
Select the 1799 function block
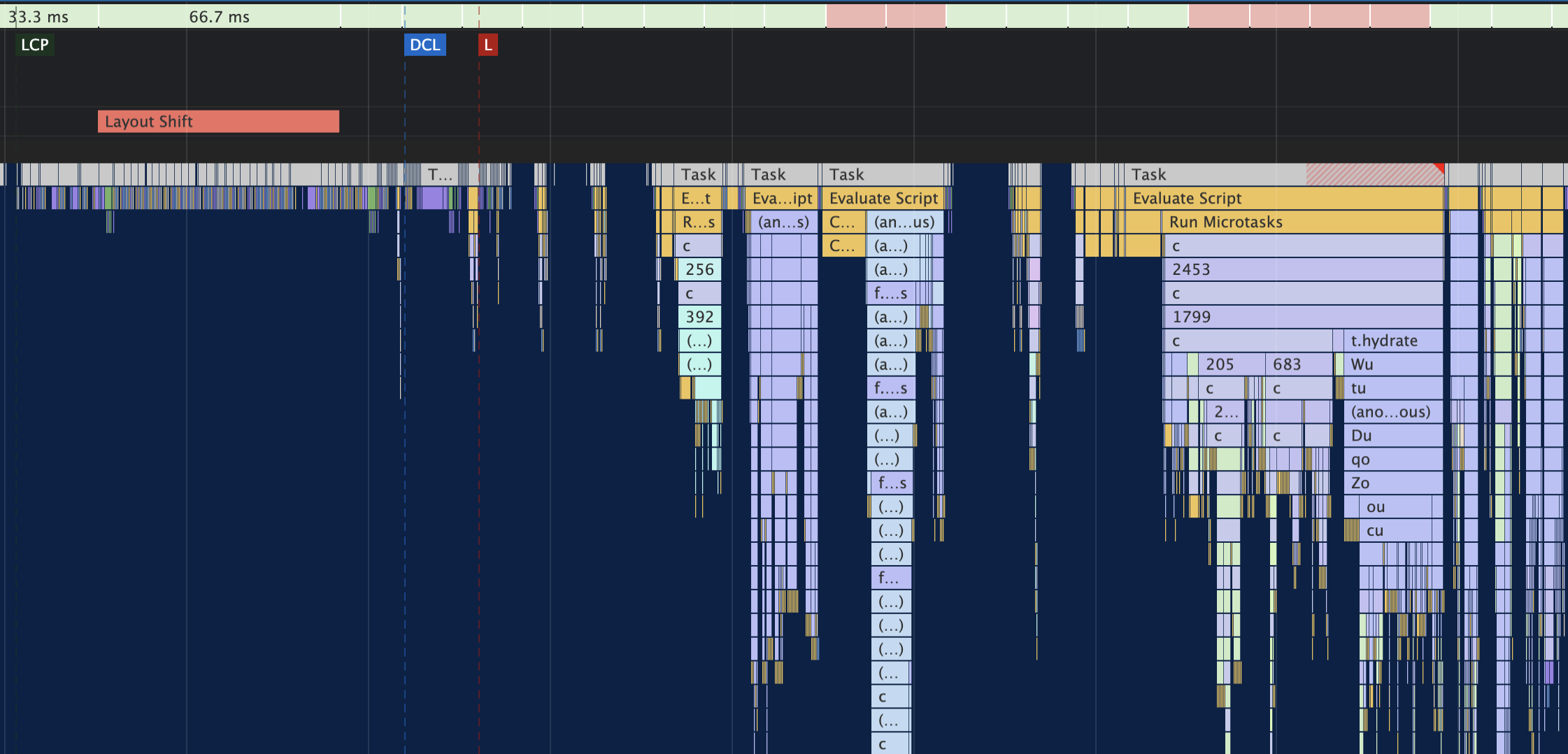[x=1304, y=317]
